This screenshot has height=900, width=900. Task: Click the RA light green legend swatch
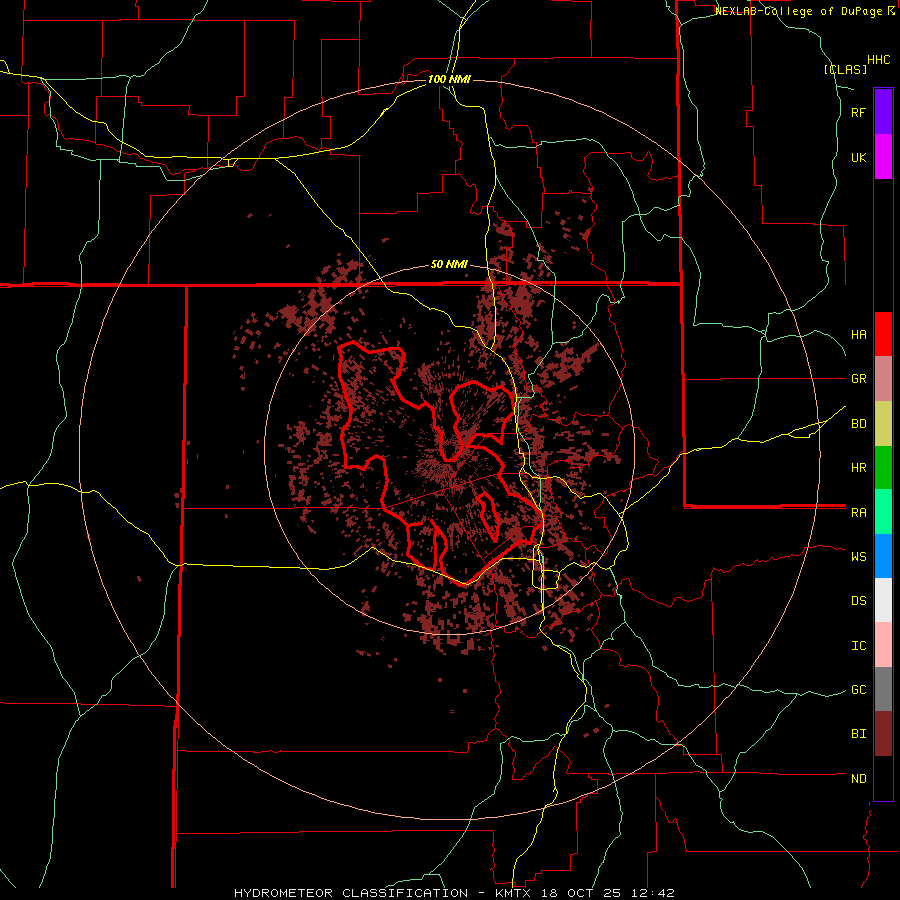point(883,512)
